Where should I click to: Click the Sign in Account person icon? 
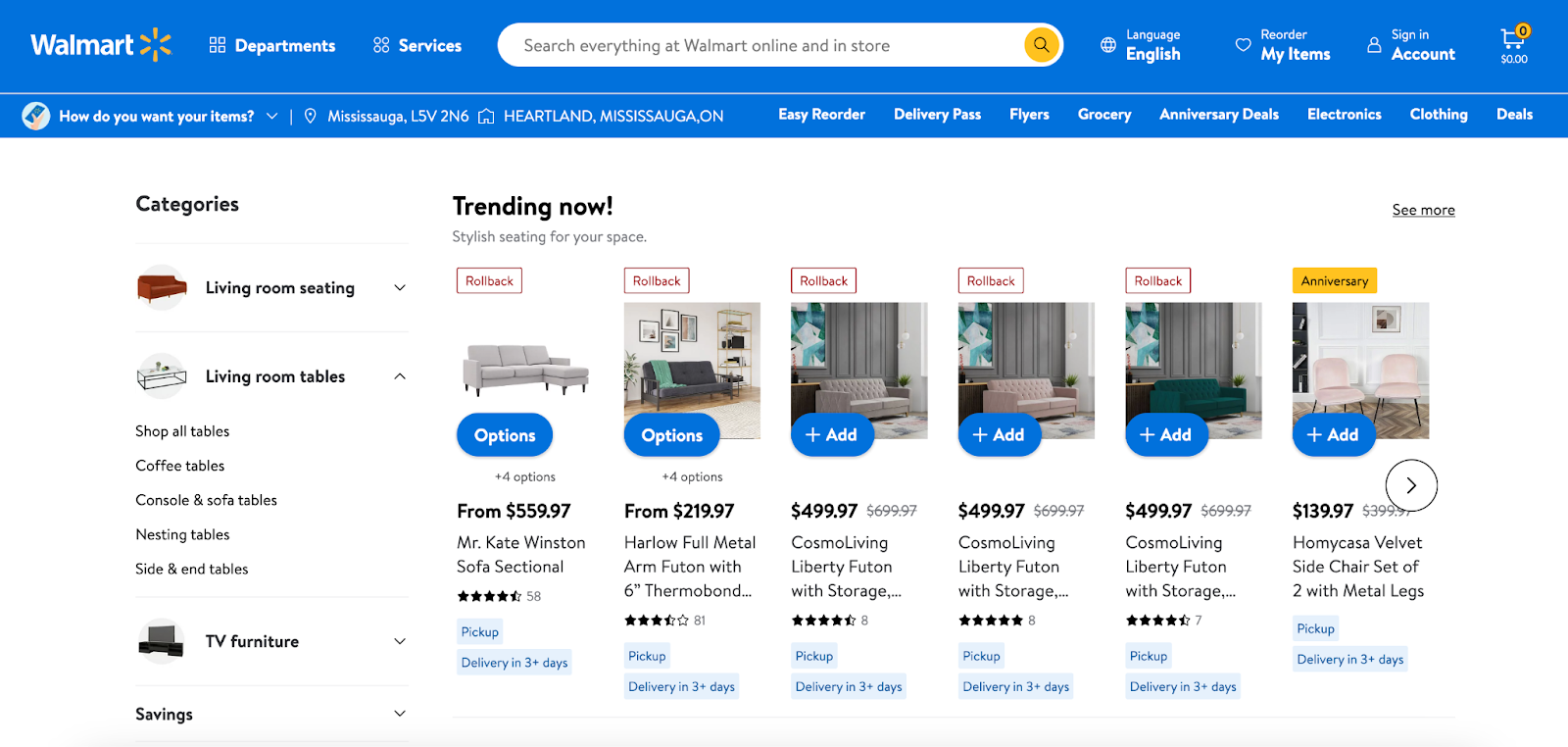pyautogui.click(x=1374, y=45)
